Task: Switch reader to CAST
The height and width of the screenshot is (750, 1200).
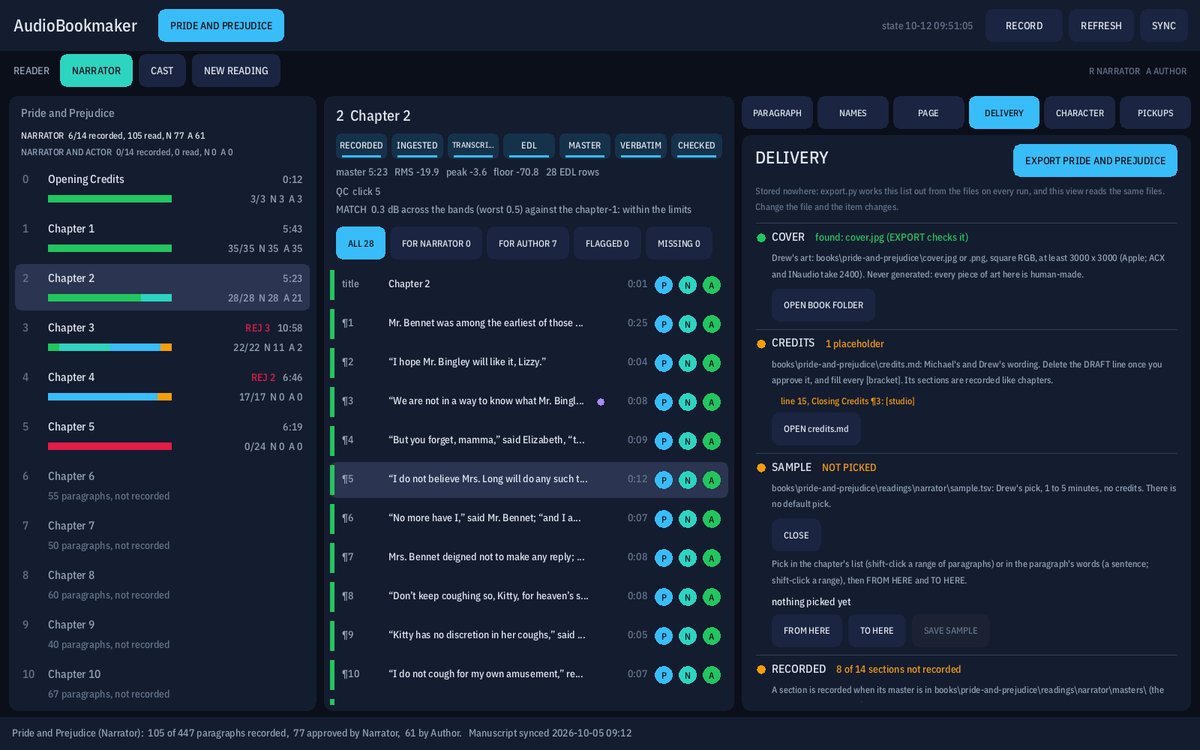Action: [162, 71]
